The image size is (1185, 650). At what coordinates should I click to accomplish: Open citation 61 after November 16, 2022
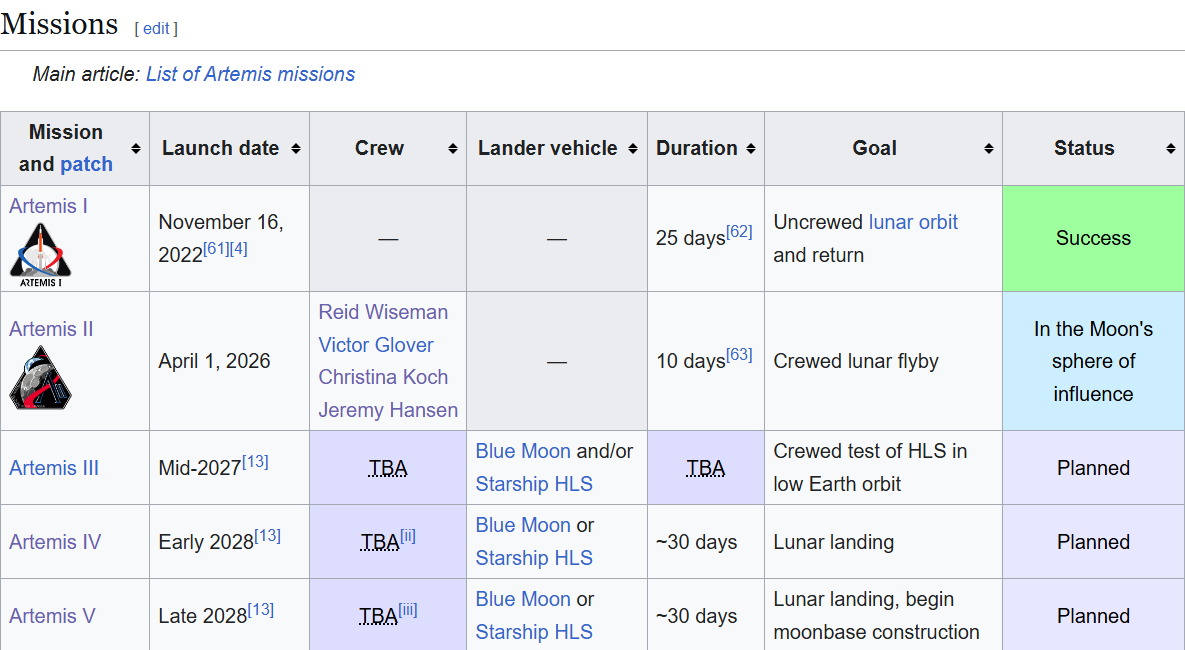point(215,249)
